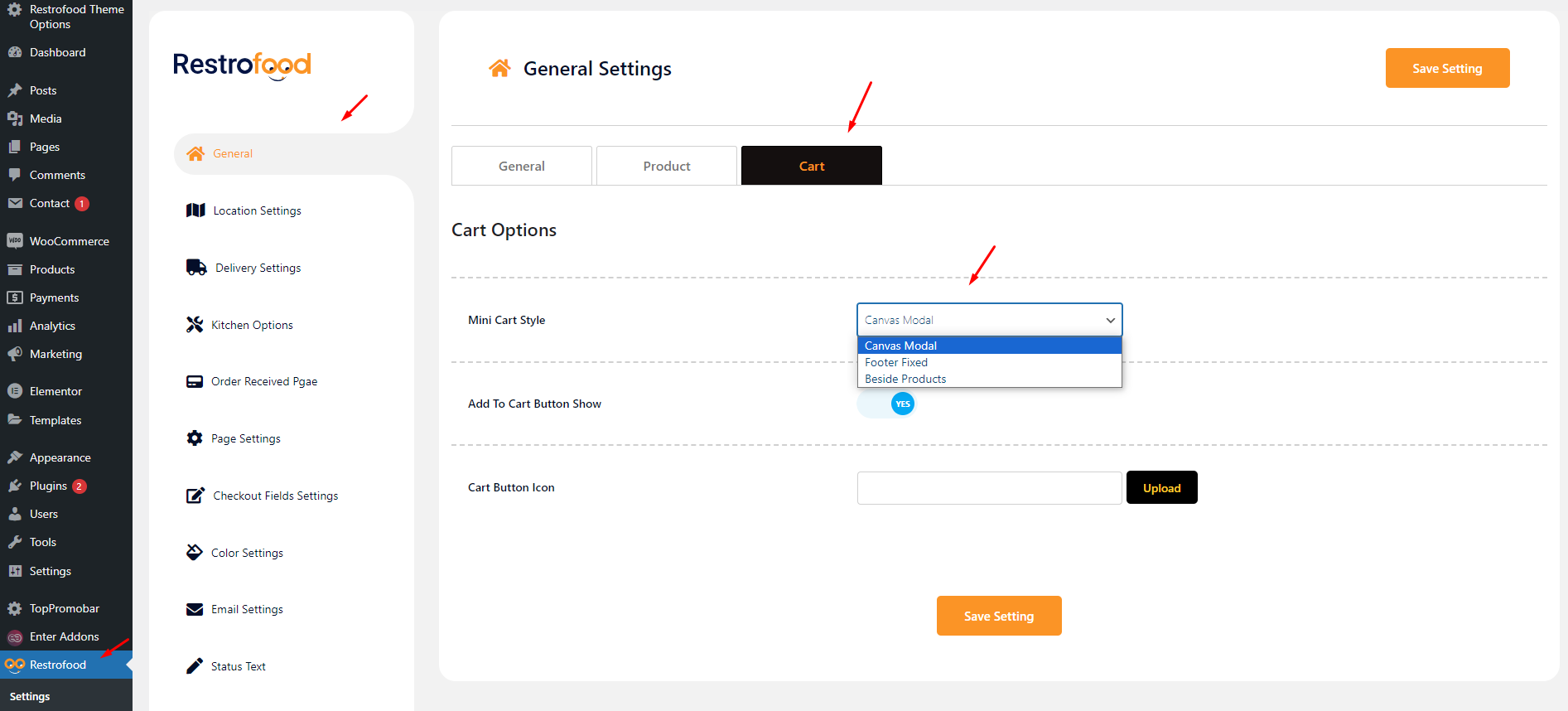Click the black Upload button
This screenshot has width=1568, height=711.
1161,488
